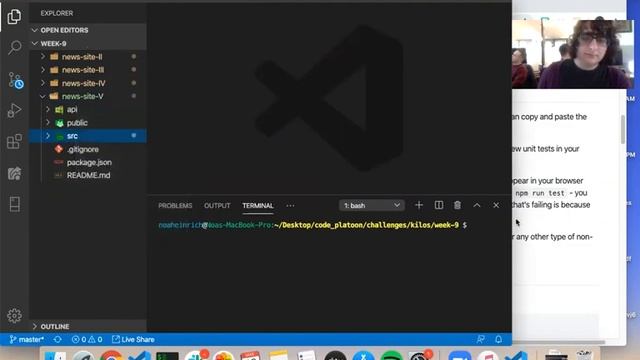Click 'npm run test' code in background page
Screen dimensions: 640x360
pyautogui.click(x=540, y=193)
